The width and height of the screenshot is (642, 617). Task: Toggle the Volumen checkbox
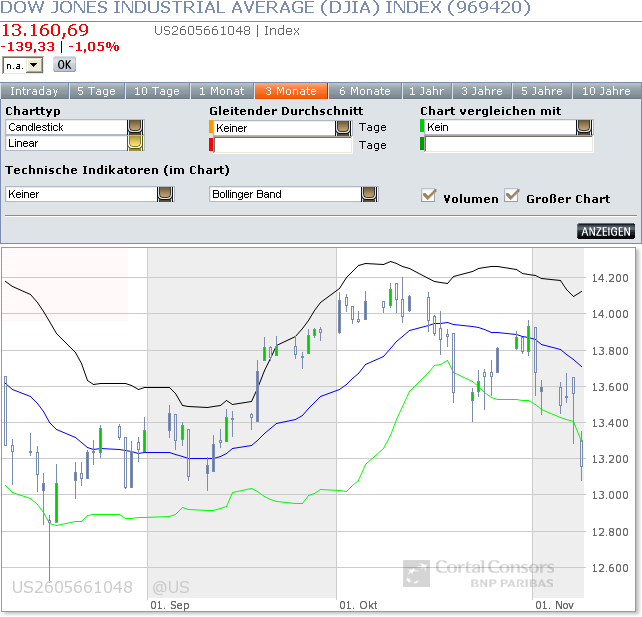[429, 195]
